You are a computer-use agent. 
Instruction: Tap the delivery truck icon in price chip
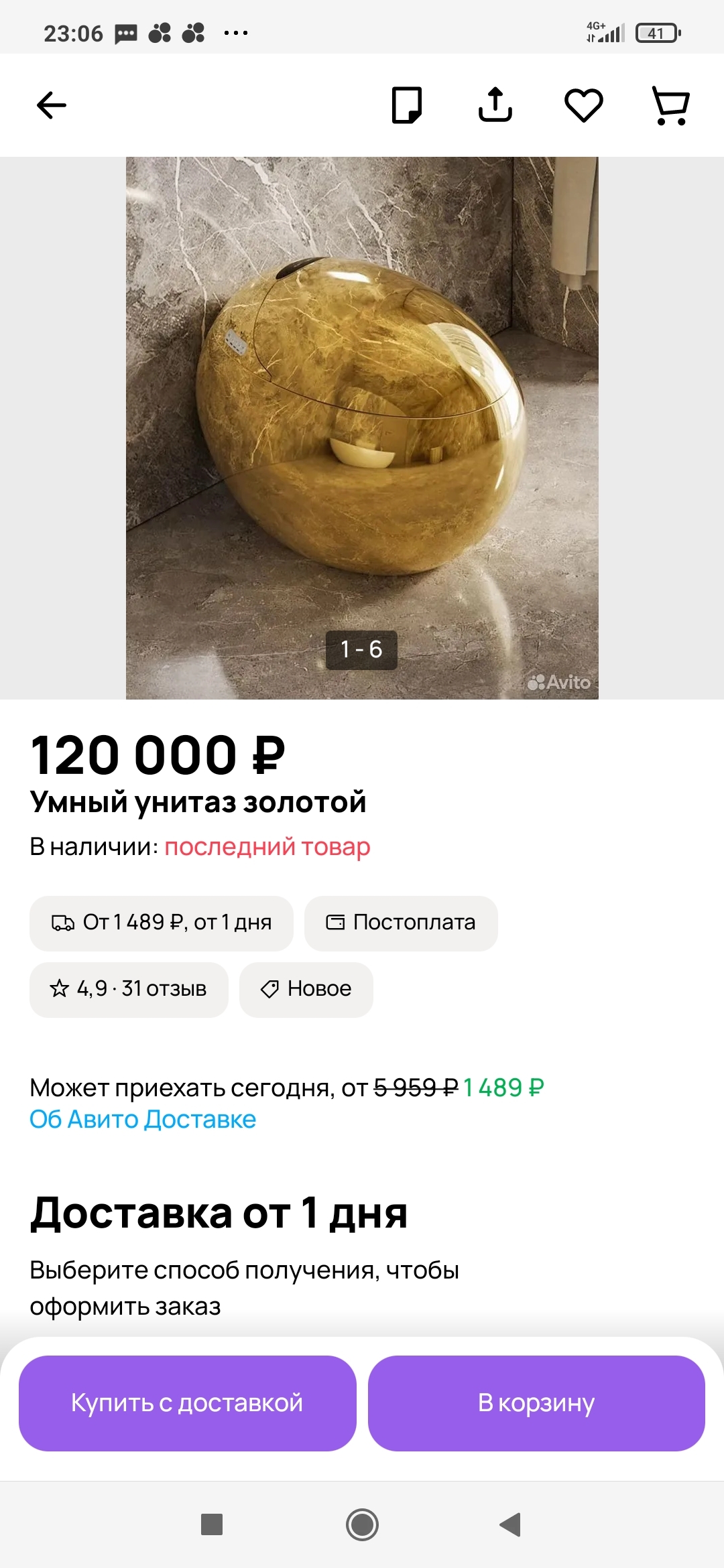tap(63, 923)
